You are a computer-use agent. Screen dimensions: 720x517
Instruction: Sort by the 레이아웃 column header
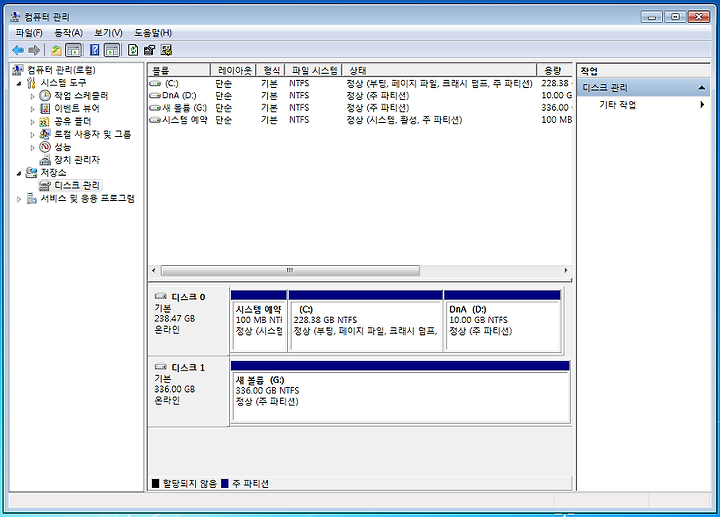point(233,70)
